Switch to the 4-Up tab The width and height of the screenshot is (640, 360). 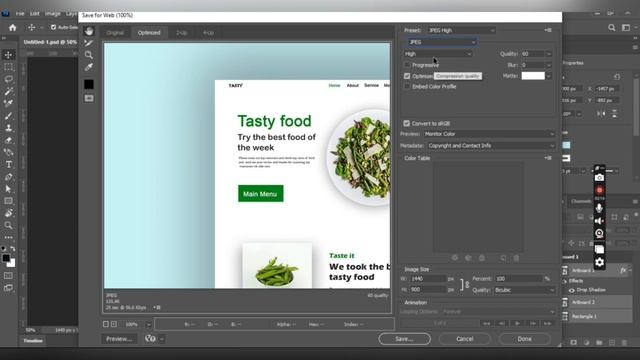click(209, 33)
